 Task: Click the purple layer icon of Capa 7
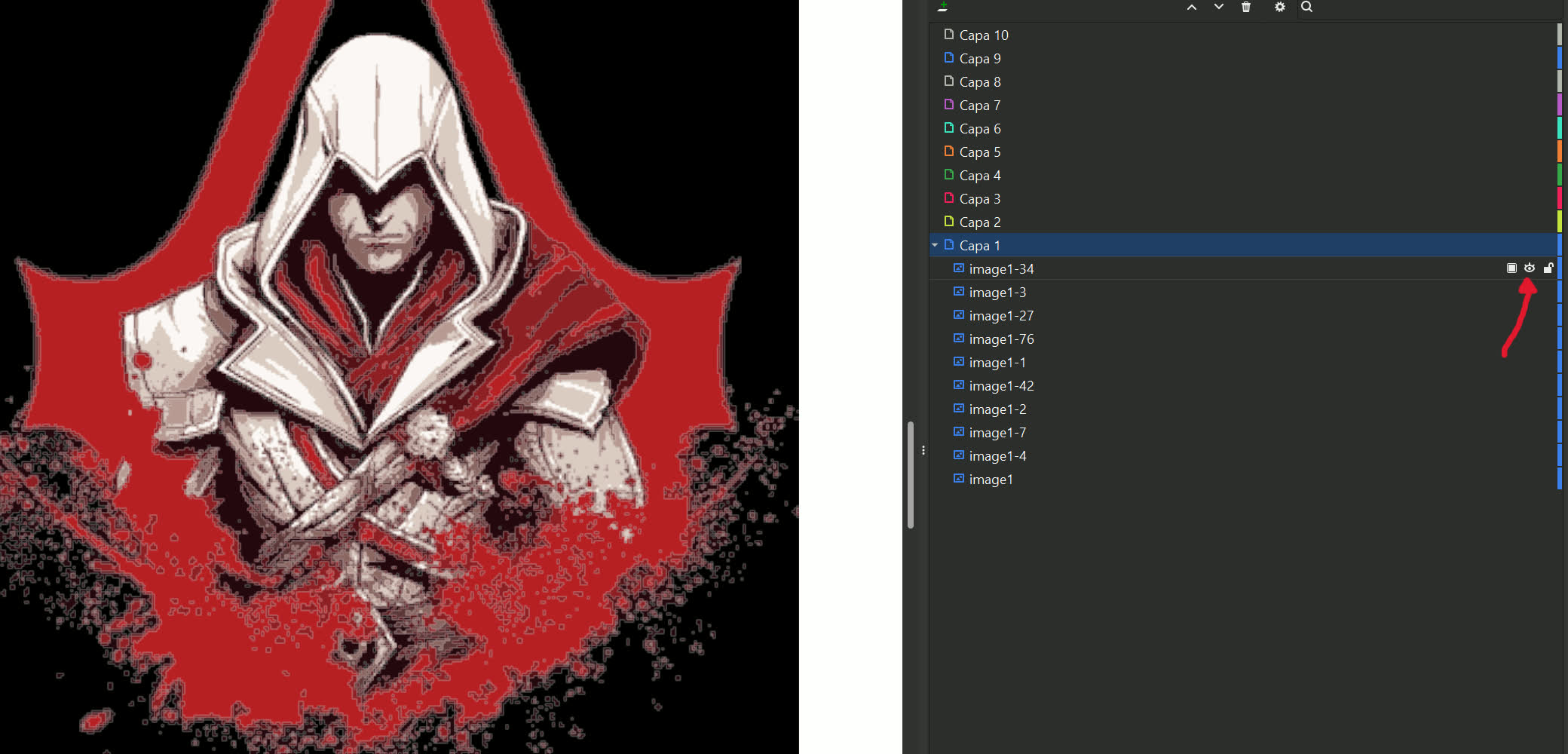[x=949, y=104]
